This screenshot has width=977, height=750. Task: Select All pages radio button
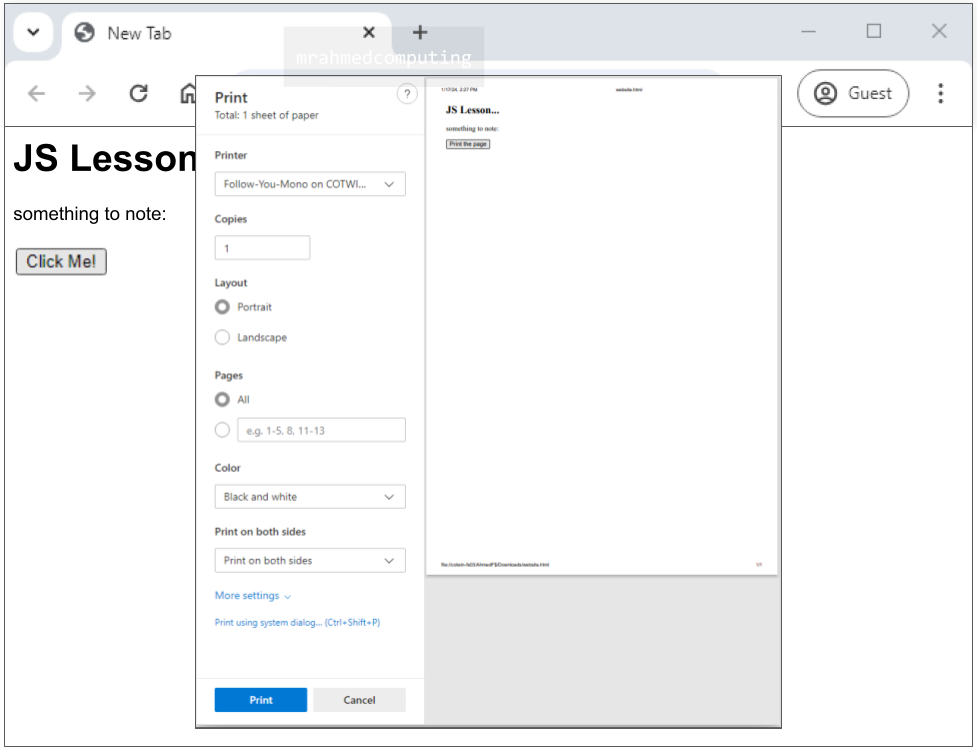[x=223, y=400]
